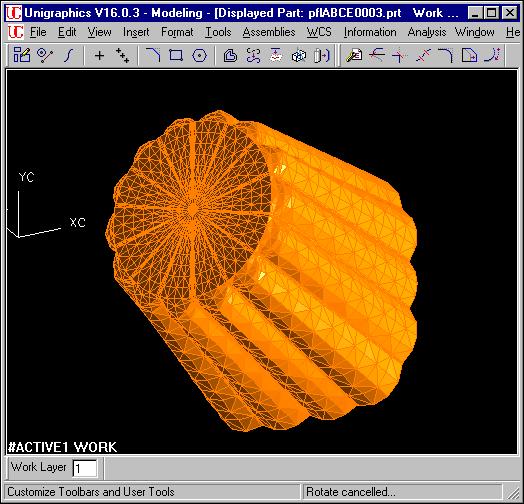The height and width of the screenshot is (504, 524).
Task: Click the UG document icon beside File
Action: click(15, 32)
